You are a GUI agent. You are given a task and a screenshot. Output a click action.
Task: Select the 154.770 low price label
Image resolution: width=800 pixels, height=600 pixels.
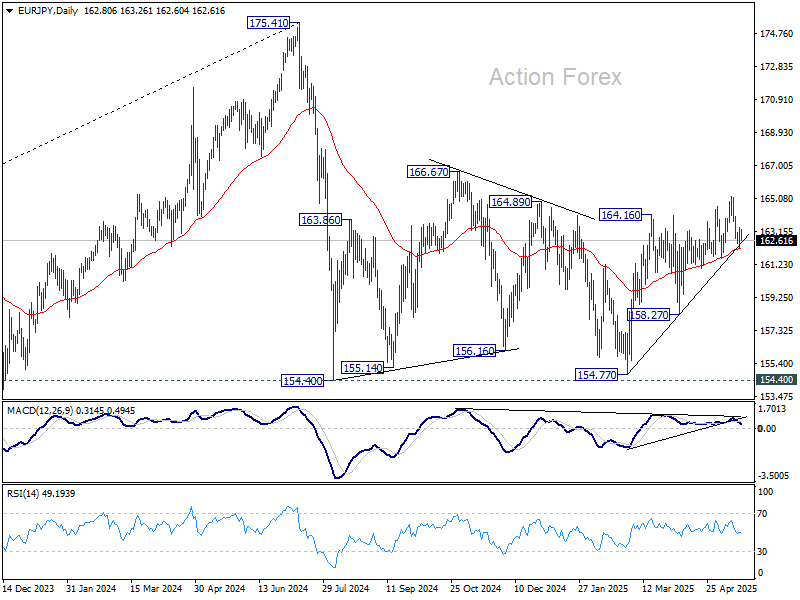[596, 375]
